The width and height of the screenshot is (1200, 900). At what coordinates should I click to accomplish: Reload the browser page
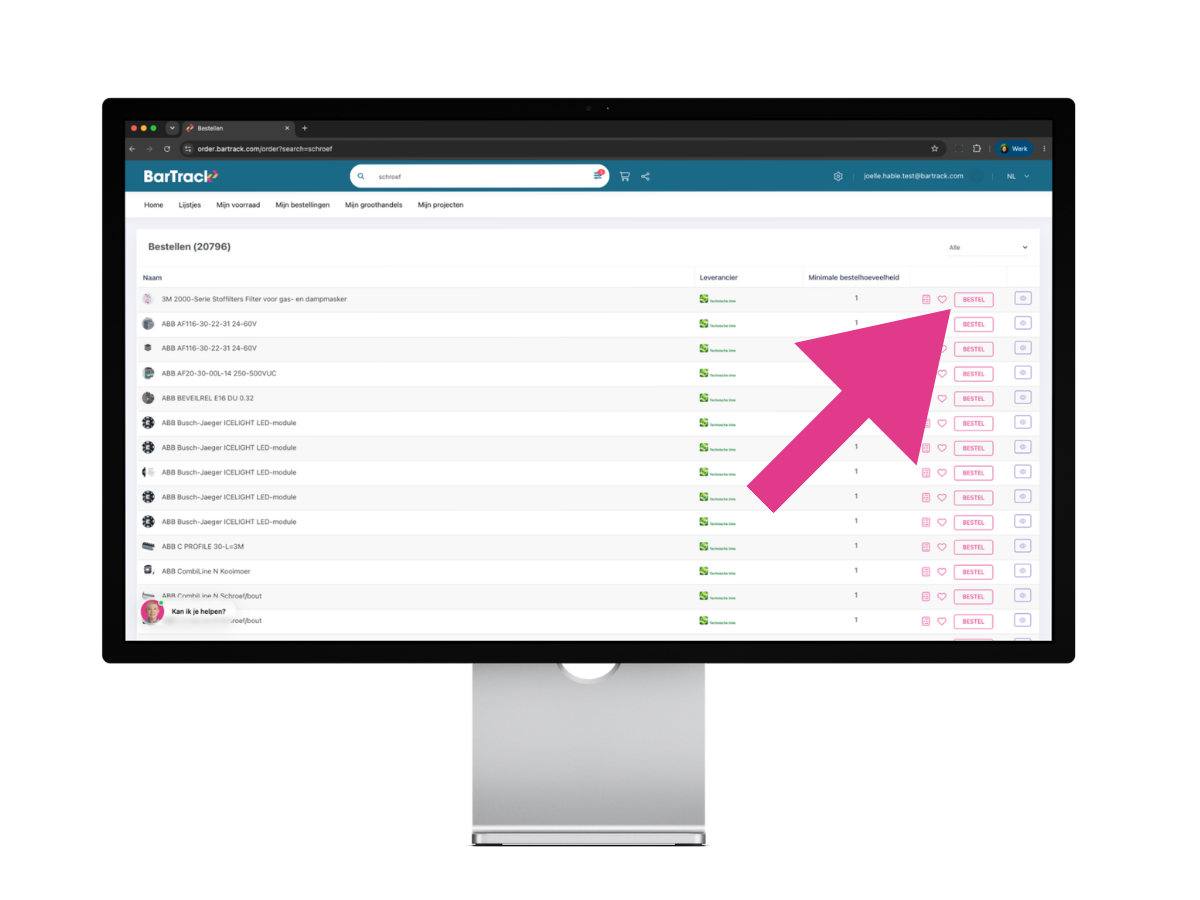coord(167,148)
